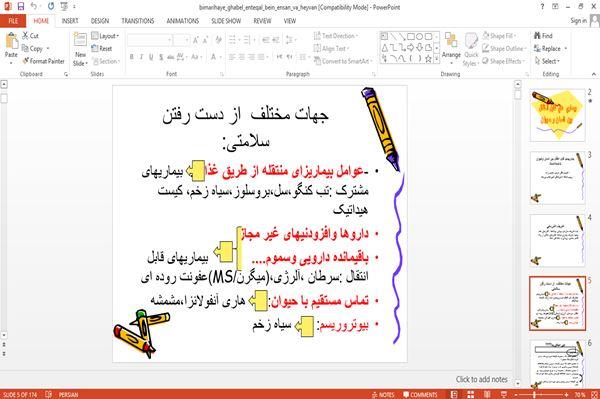Click Reset slide button

pos(102,49)
